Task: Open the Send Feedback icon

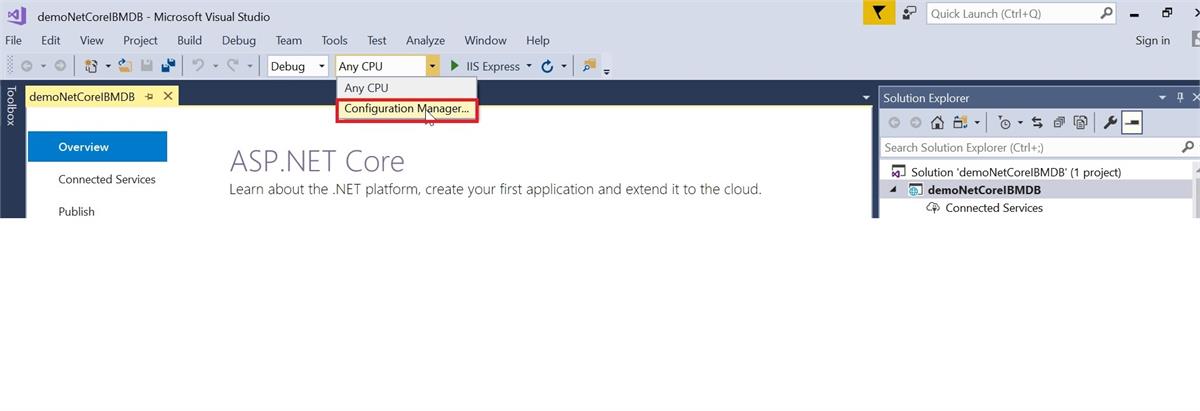Action: (908, 13)
